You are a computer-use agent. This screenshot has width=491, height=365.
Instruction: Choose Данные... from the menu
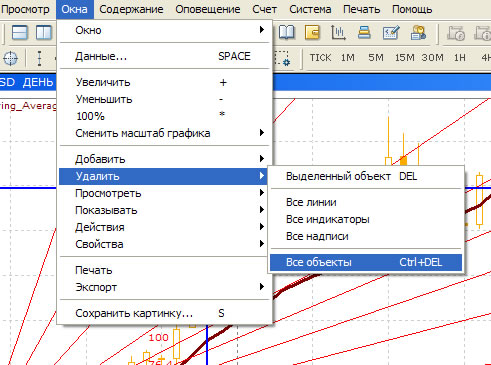click(x=164, y=56)
